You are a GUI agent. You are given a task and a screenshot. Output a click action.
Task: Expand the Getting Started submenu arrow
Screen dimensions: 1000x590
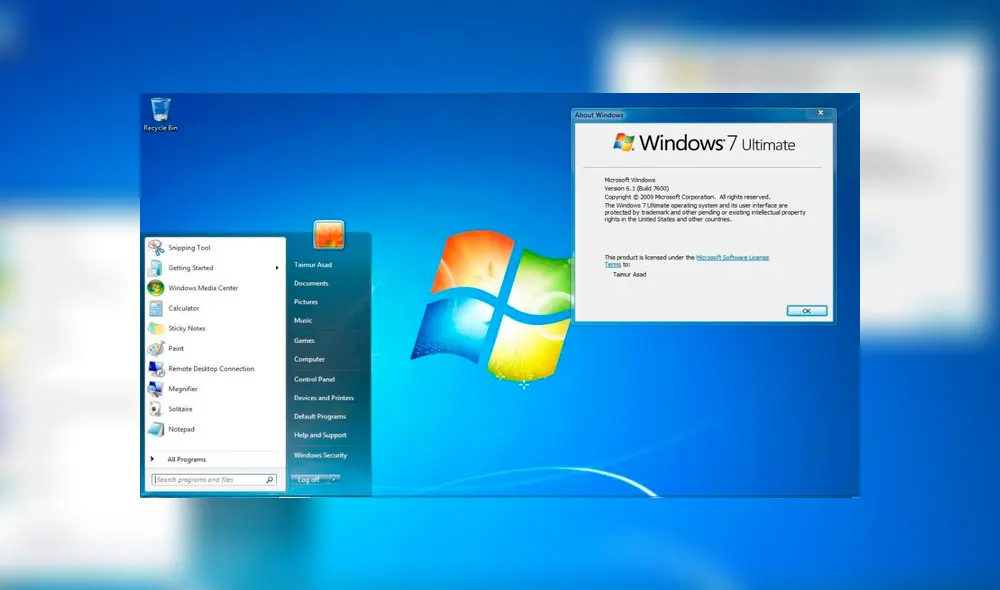tap(277, 268)
